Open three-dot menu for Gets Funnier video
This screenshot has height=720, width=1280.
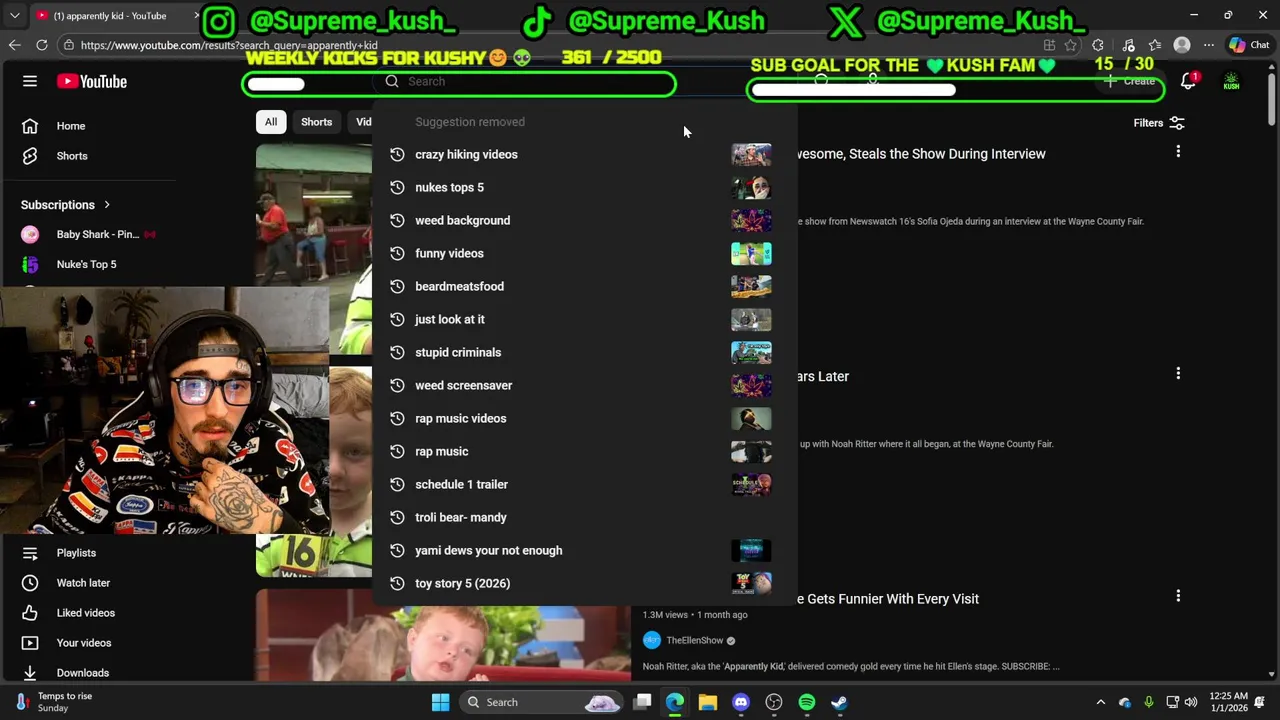coord(1178,596)
